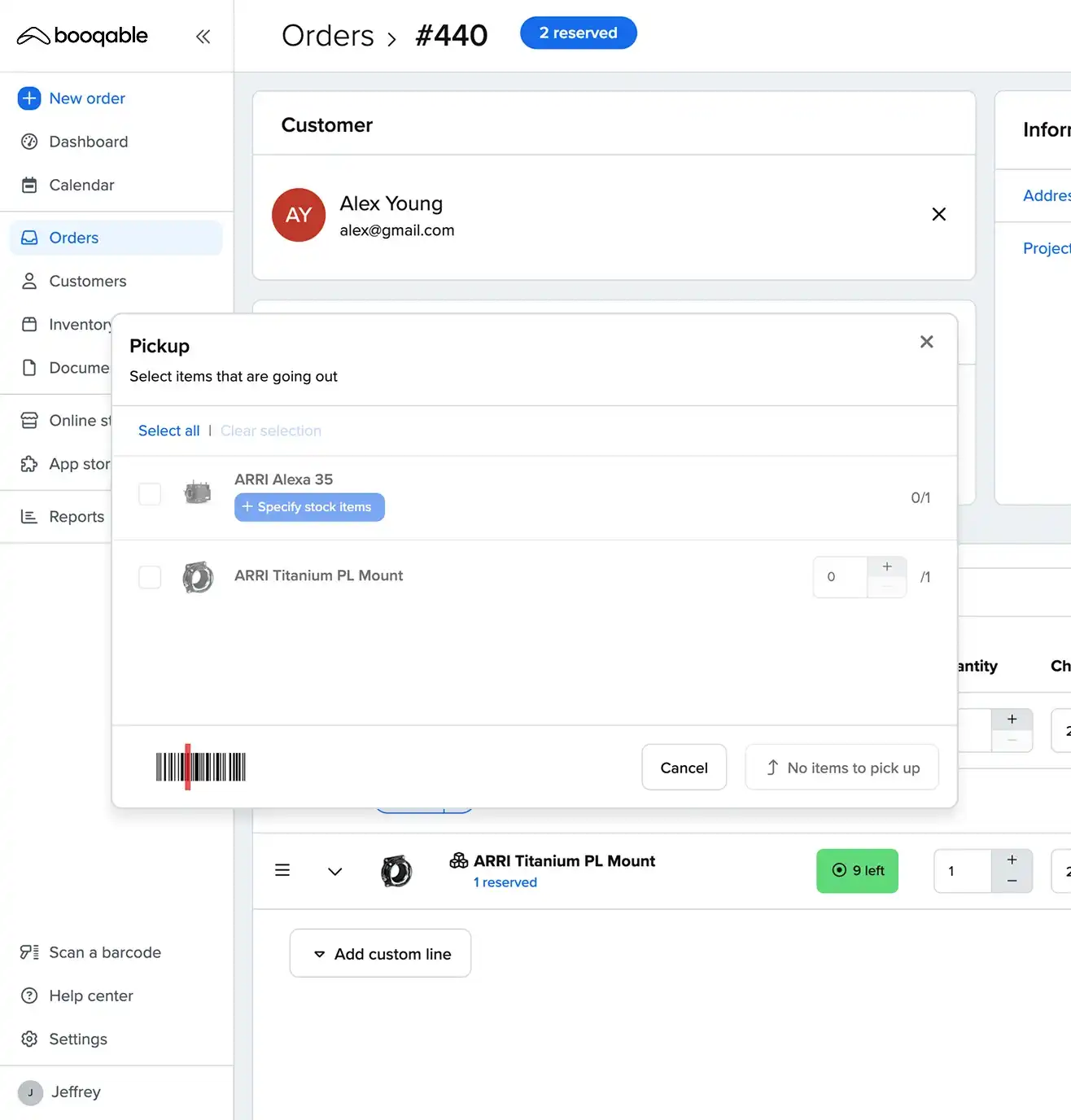Click Specify stock items button
The width and height of the screenshot is (1071, 1120).
point(309,507)
